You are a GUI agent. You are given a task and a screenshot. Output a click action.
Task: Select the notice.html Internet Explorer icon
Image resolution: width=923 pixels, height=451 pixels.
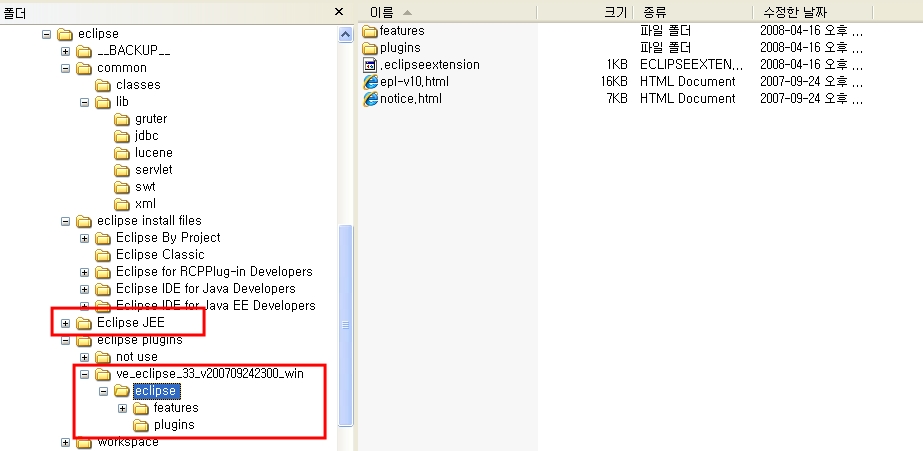click(370, 99)
